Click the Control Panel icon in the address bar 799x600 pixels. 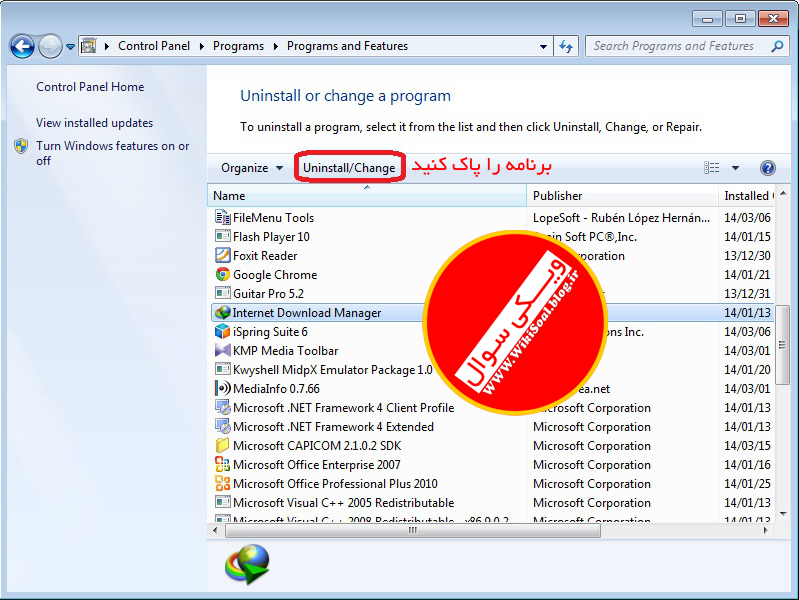(89, 46)
